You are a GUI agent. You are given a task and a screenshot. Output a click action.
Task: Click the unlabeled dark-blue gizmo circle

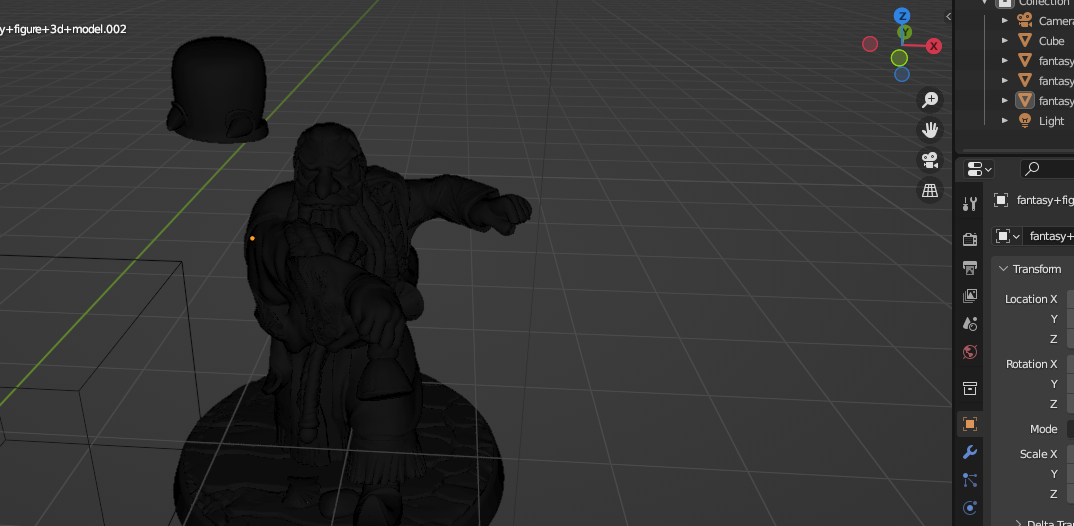[x=902, y=74]
